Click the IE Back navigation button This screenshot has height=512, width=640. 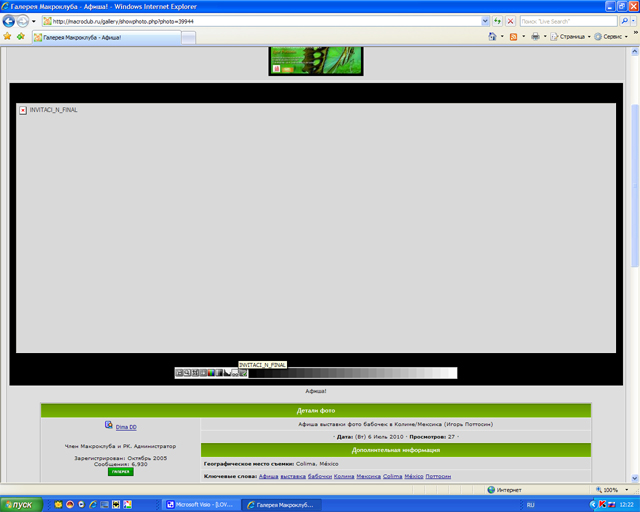coord(8,20)
